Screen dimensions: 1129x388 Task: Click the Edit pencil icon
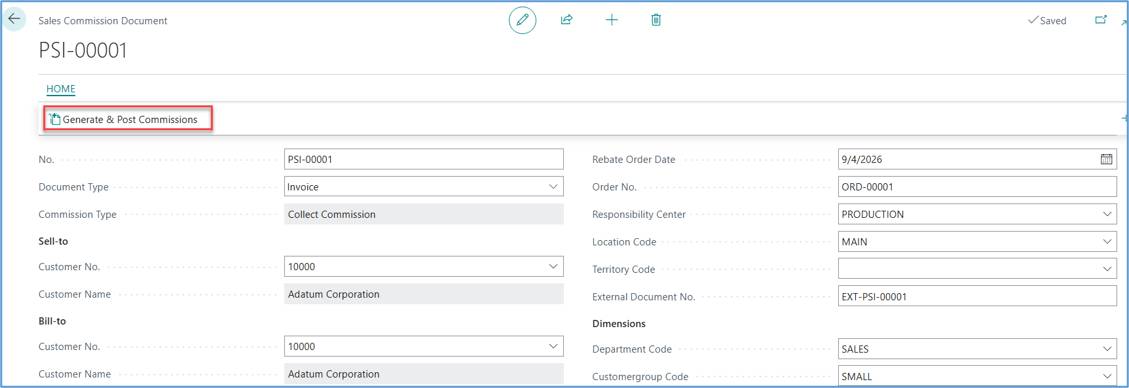coord(523,20)
